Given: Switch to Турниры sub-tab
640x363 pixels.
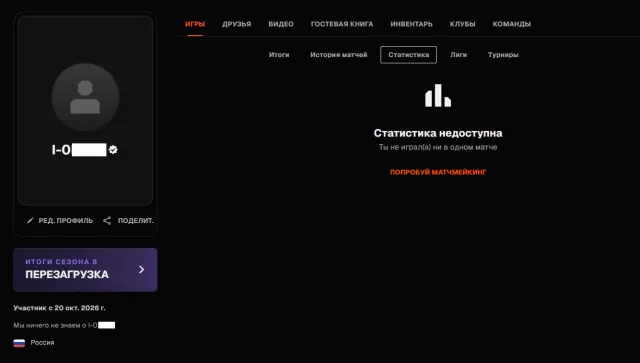Looking at the screenshot, I should [503, 55].
